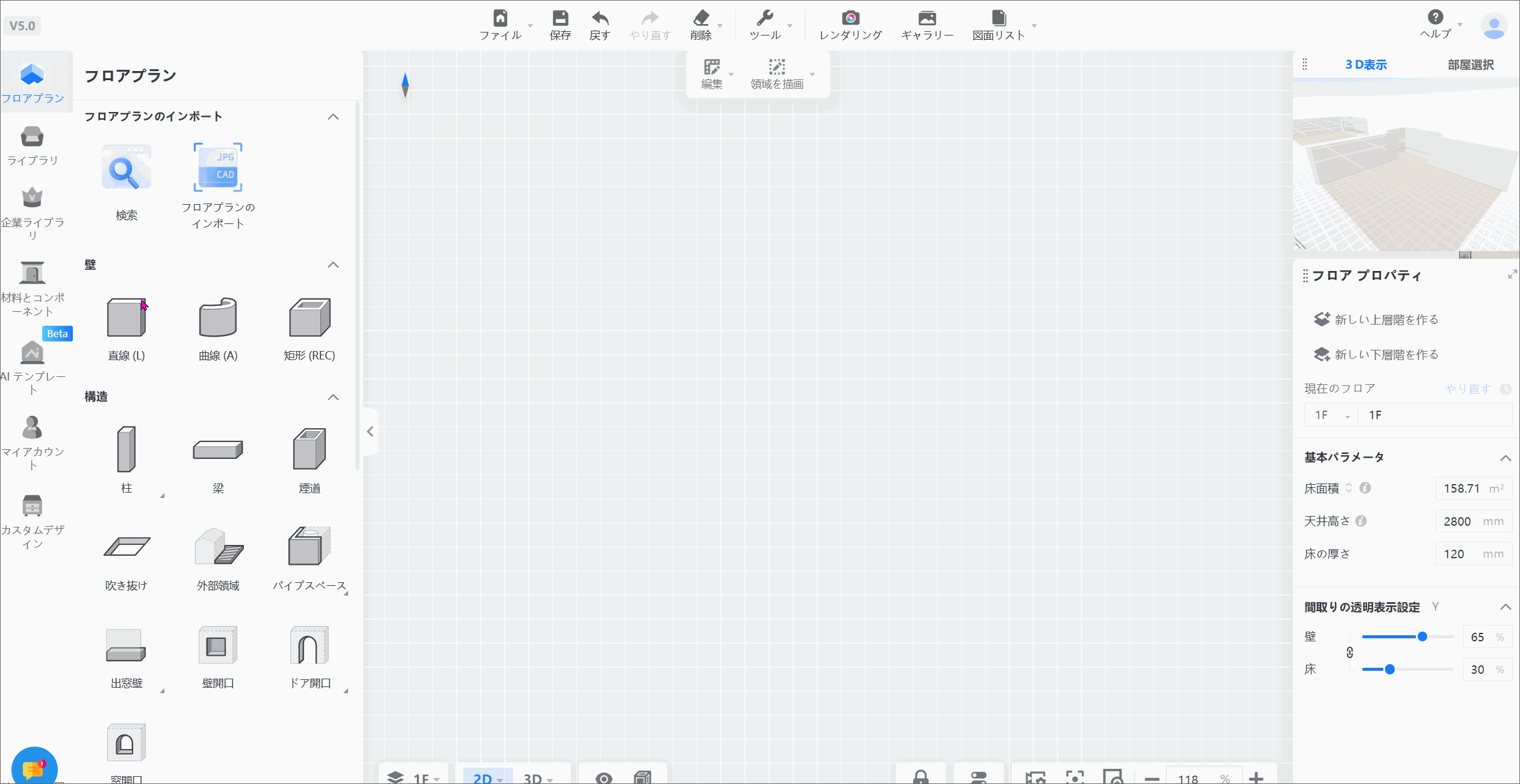Open the 1F floor layer selector
The image size is (1520, 784).
click(414, 777)
